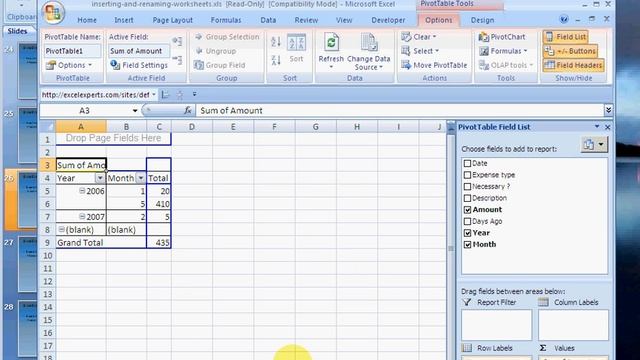Open the Review ribbon tab
The height and width of the screenshot is (360, 640).
tap(306, 20)
